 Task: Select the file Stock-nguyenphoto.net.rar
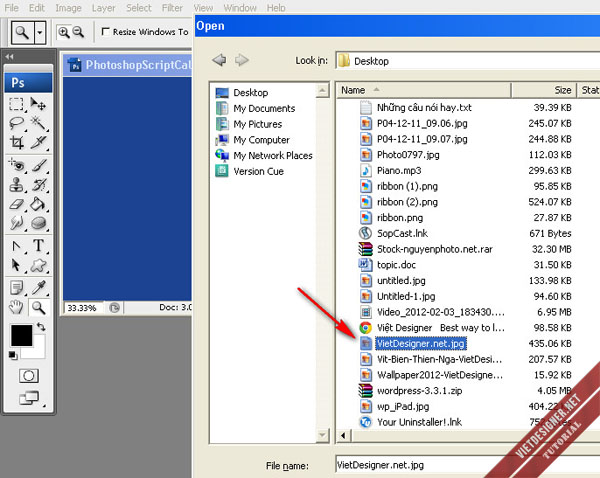coord(435,249)
